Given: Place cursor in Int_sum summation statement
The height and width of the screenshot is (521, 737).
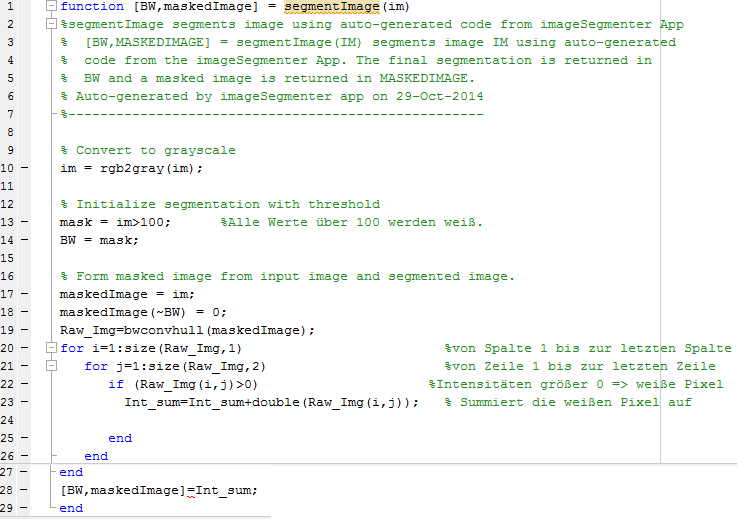Looking at the screenshot, I should coord(270,403).
